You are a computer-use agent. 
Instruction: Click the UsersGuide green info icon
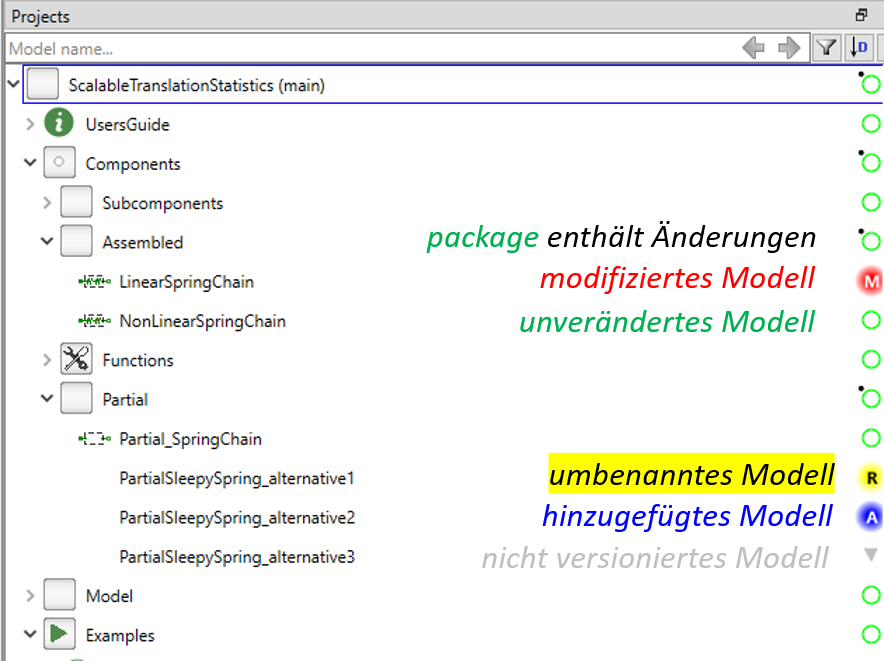[60, 124]
